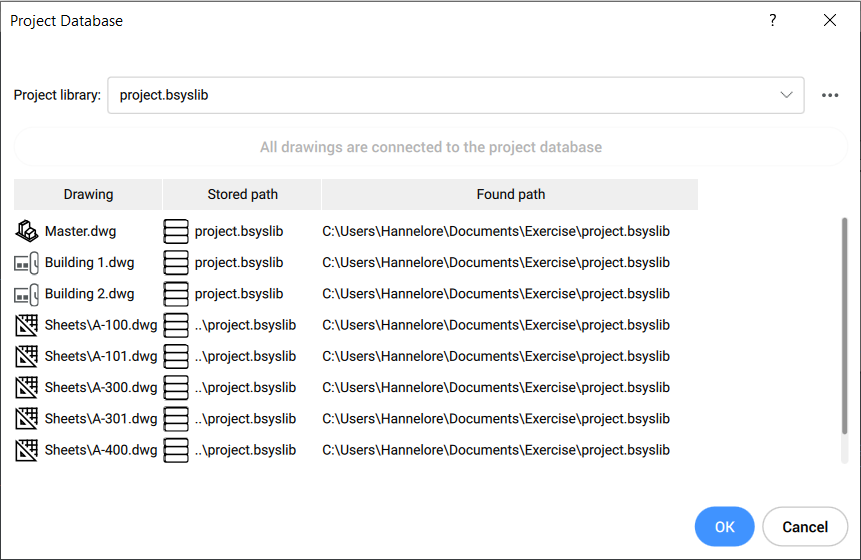Open the browse ellipsis button for library

point(830,96)
